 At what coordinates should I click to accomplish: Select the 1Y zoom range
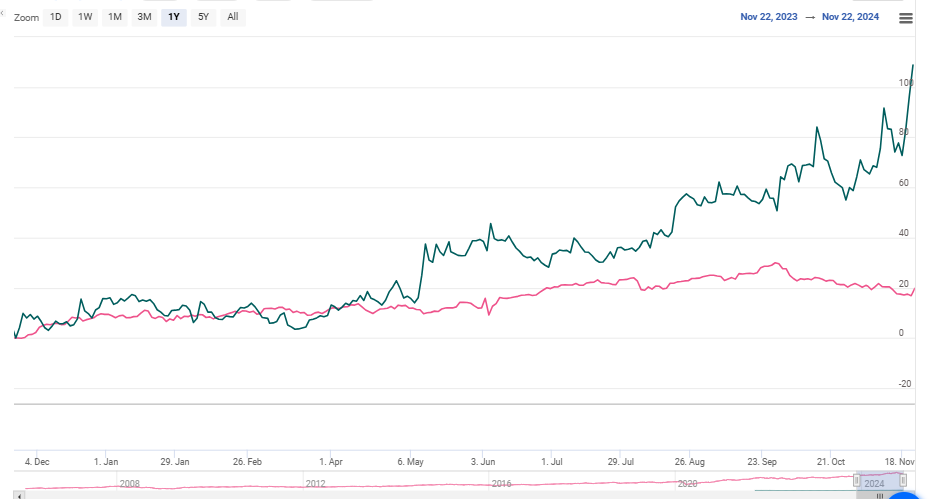tap(174, 17)
